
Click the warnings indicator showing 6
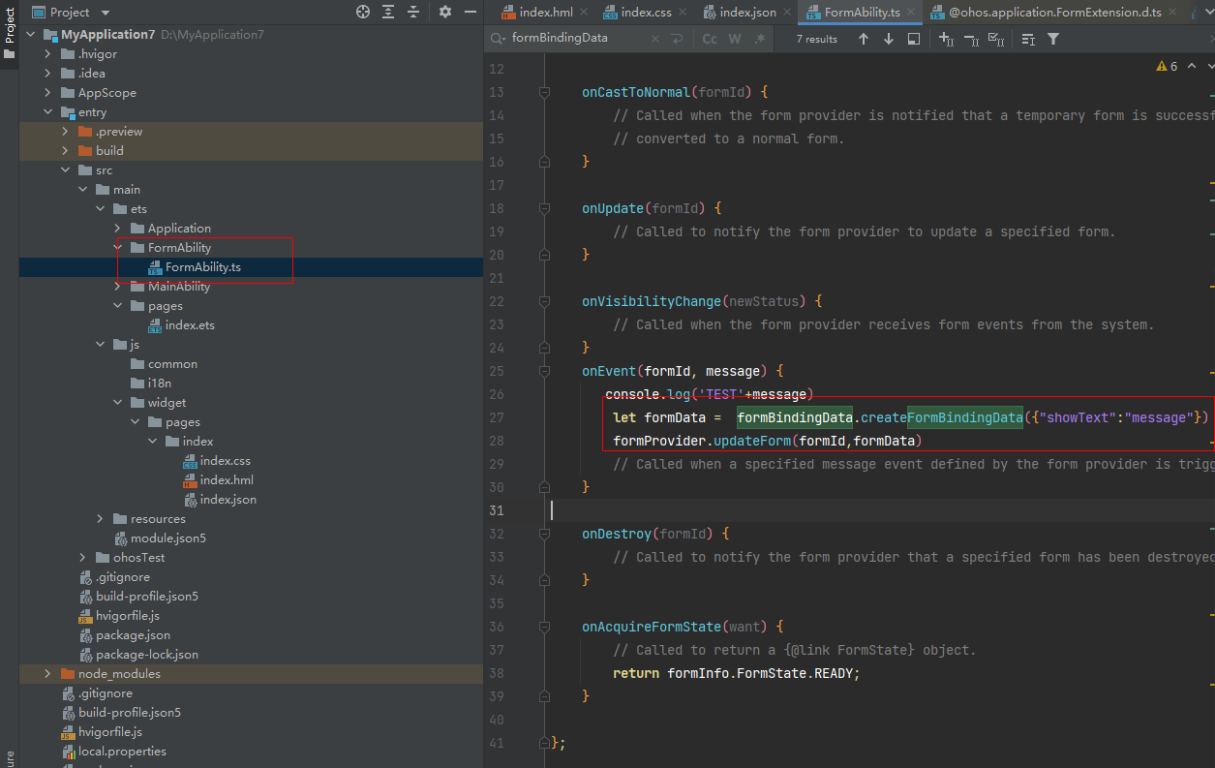click(1167, 66)
